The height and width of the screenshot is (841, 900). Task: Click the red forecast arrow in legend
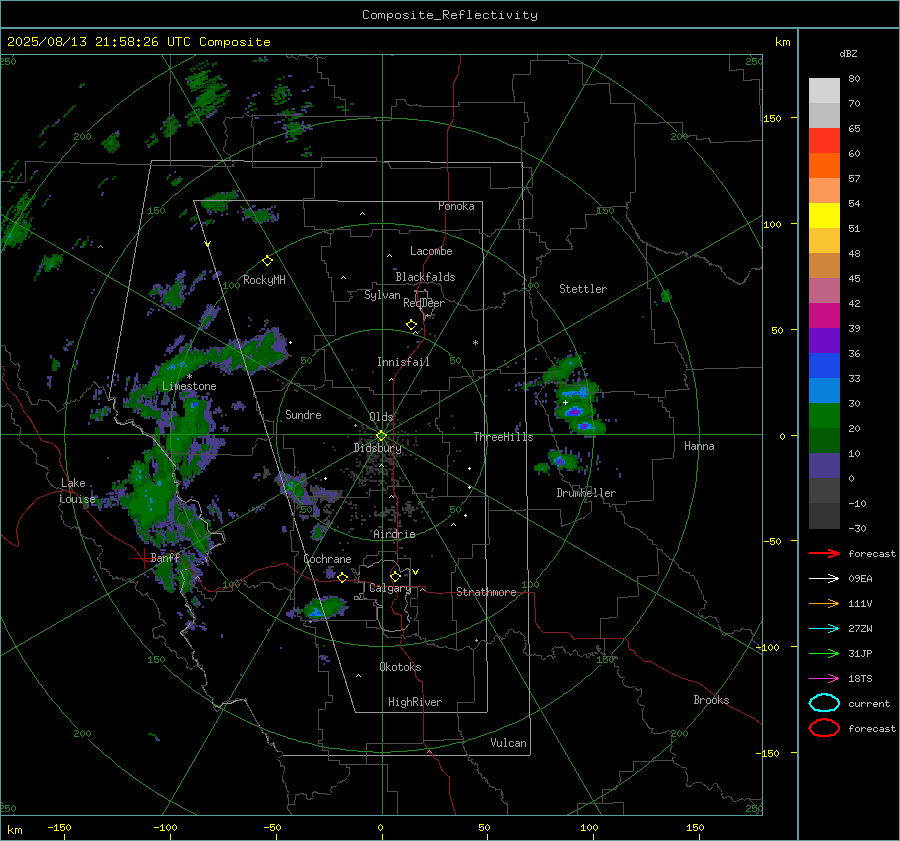pos(824,553)
